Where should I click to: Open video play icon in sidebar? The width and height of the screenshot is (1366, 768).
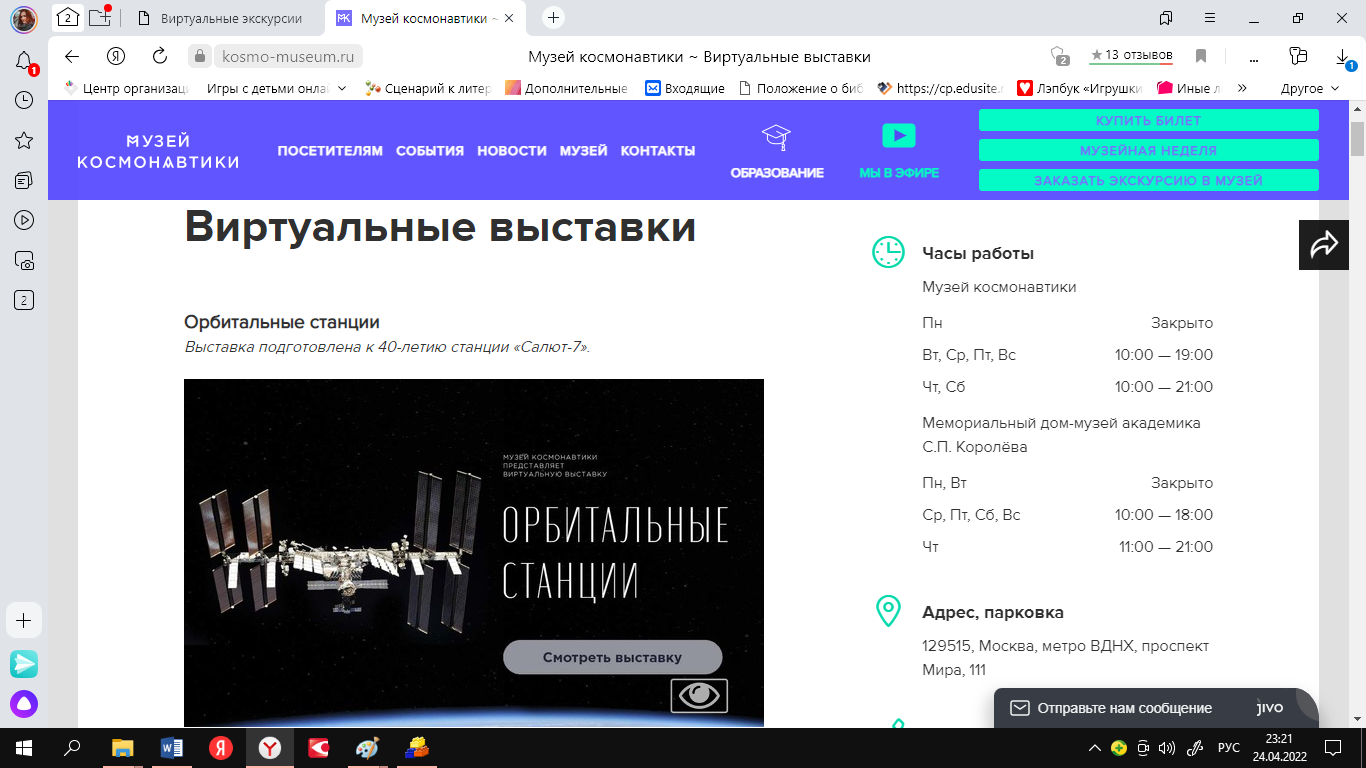pos(24,220)
